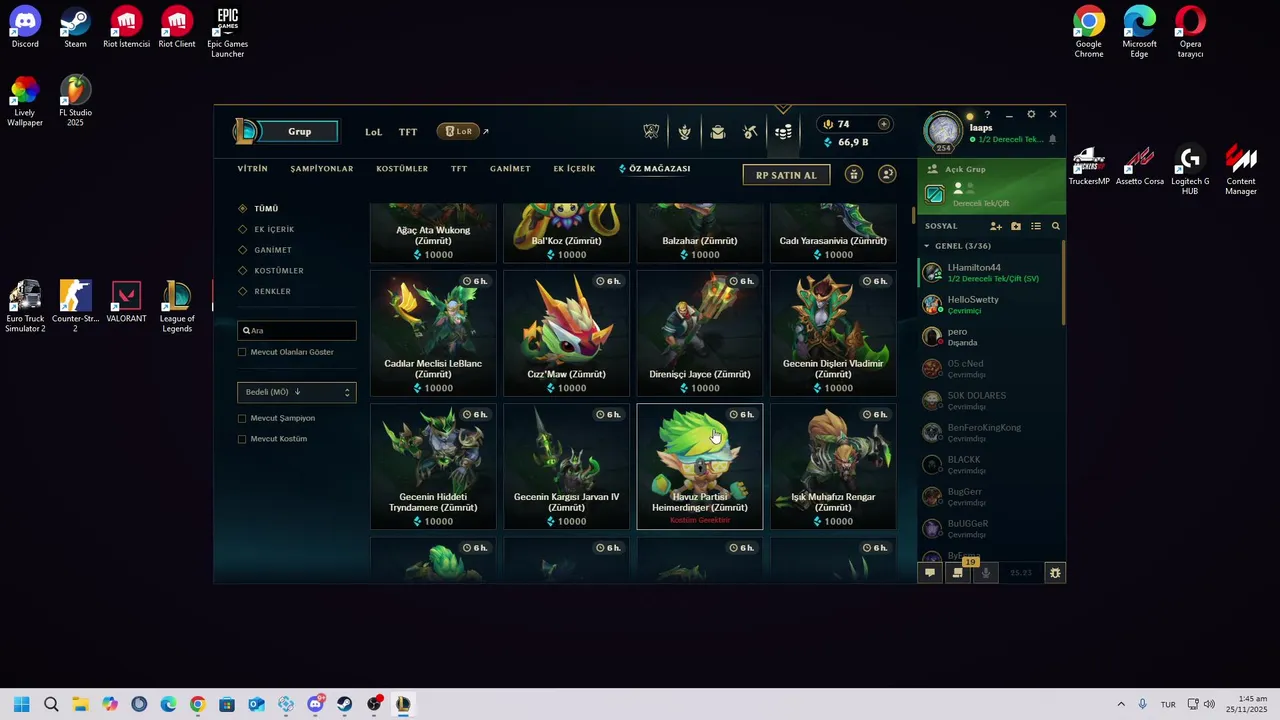
Task: Toggle the voice microphone icon in social panel
Action: click(x=986, y=573)
